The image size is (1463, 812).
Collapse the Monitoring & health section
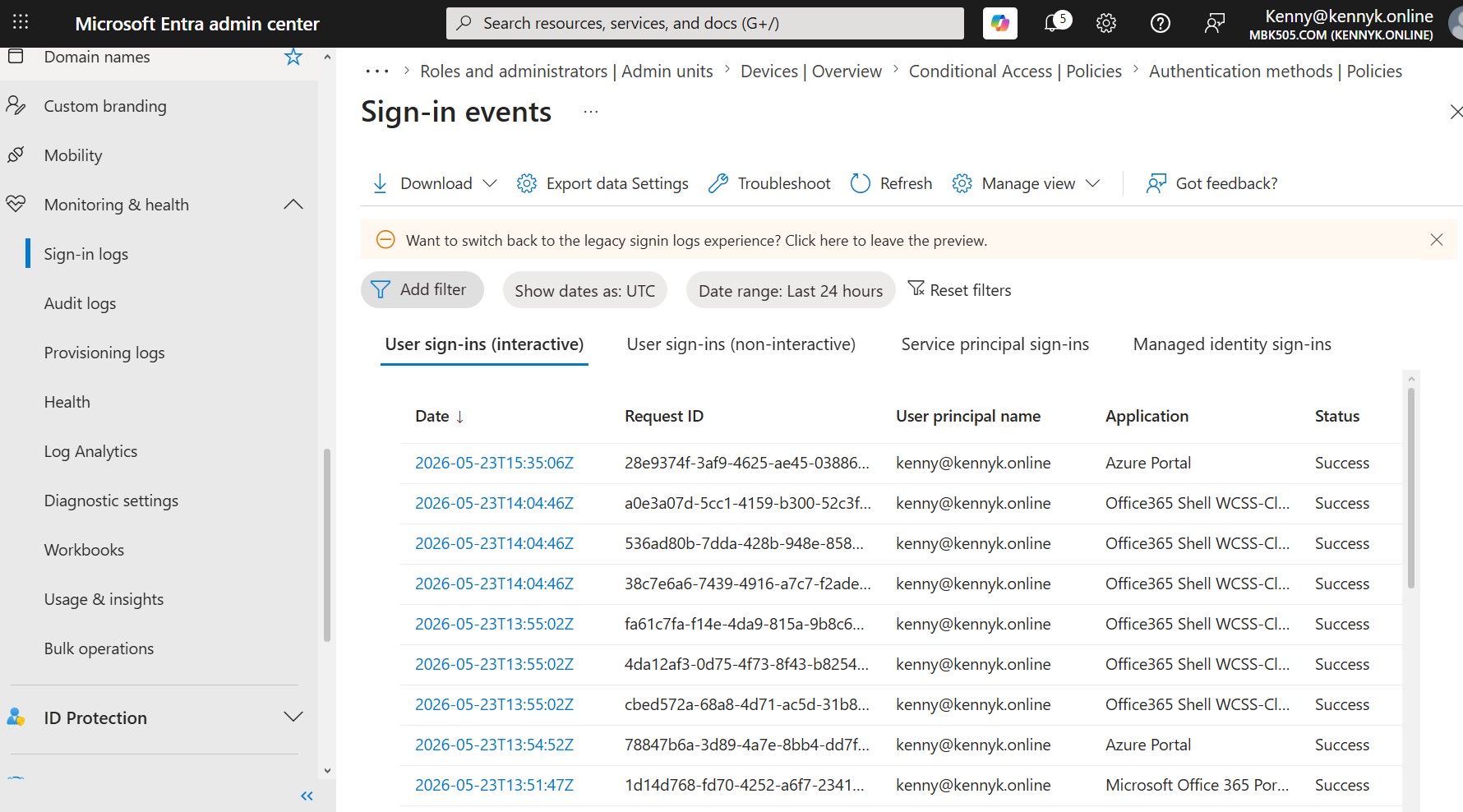[x=293, y=205]
